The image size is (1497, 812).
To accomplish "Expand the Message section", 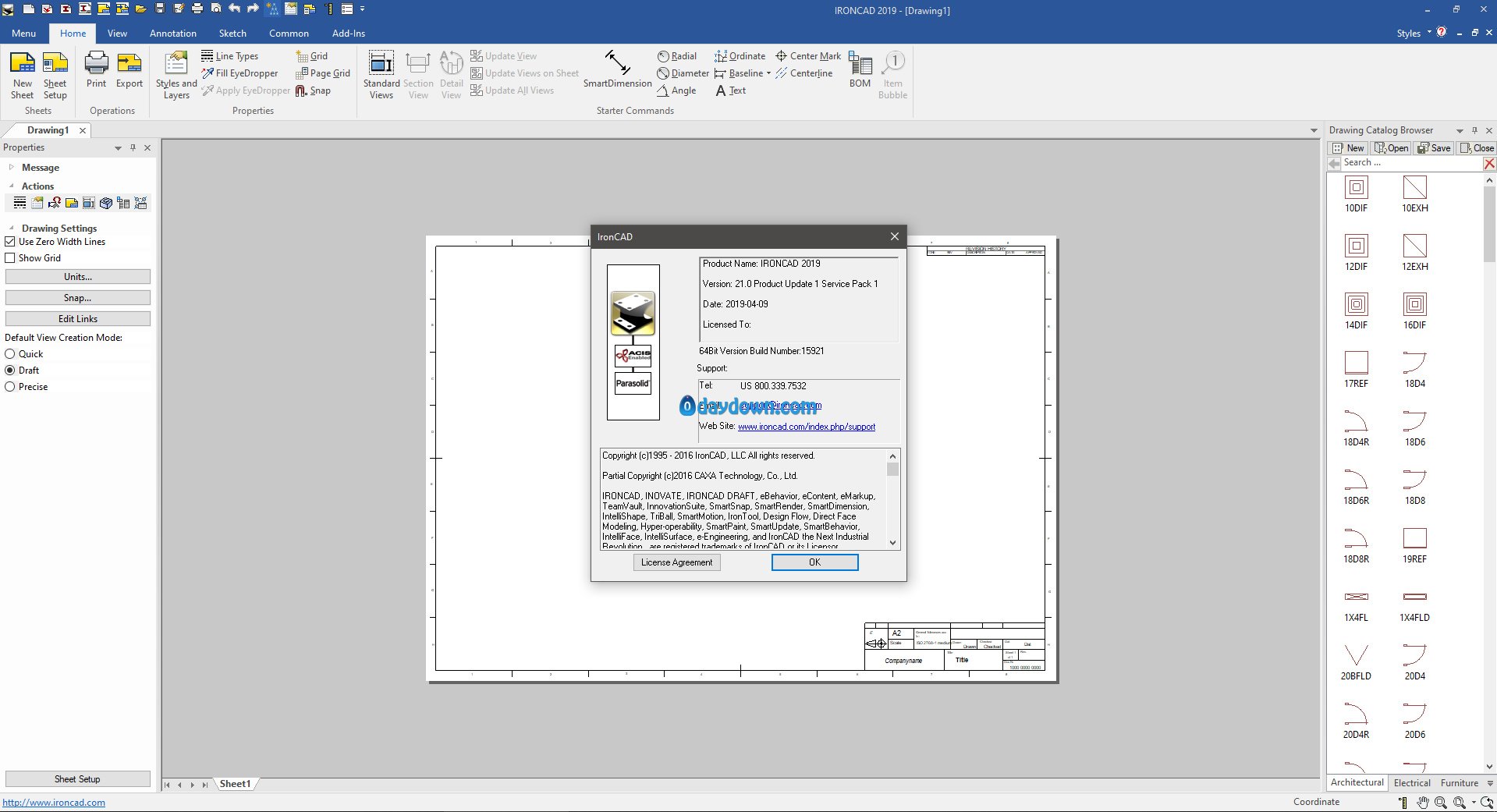I will [x=11, y=168].
